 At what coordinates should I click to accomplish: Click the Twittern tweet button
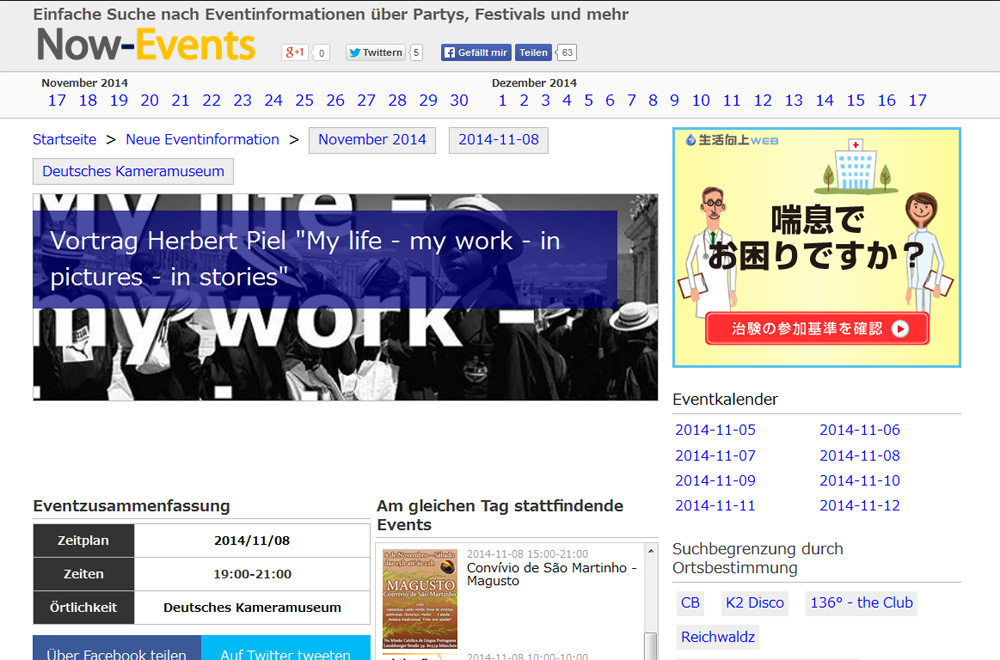click(x=376, y=52)
